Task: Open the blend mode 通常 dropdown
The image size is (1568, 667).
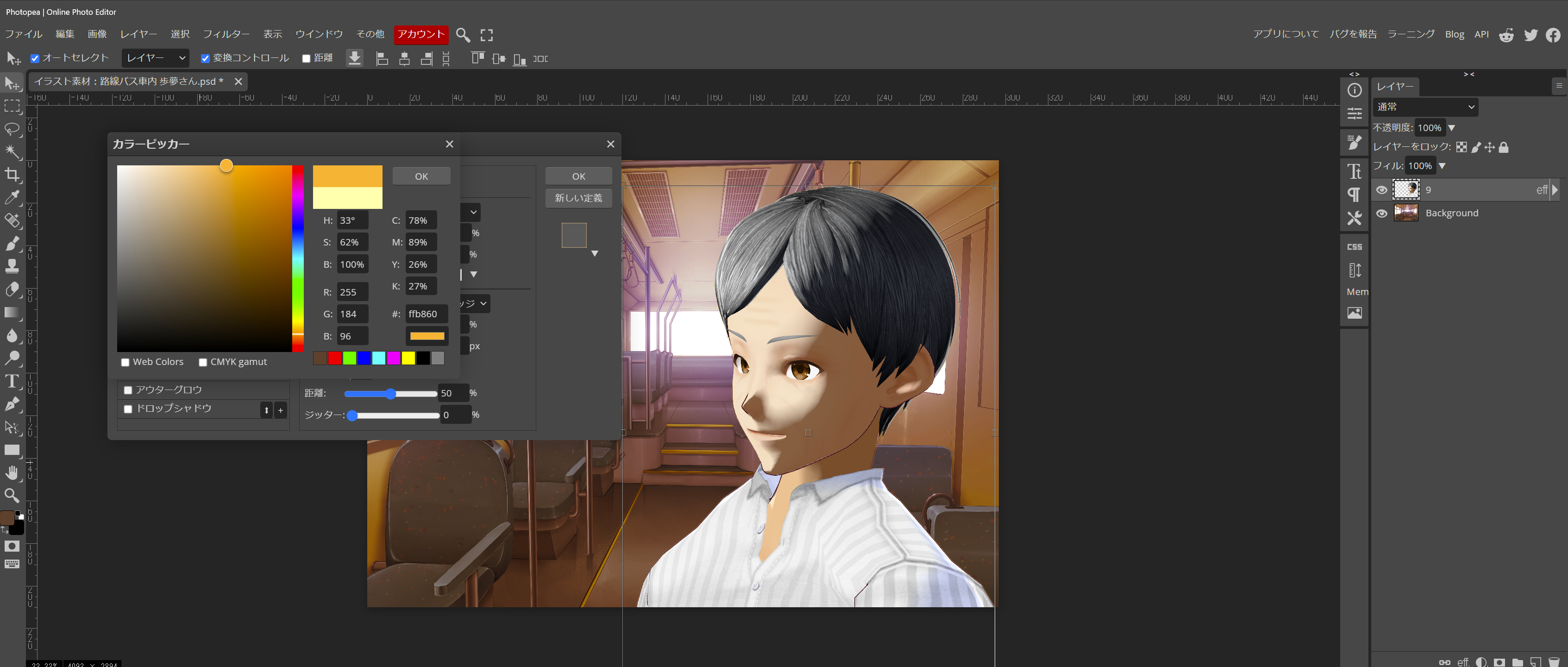Action: click(x=1425, y=107)
